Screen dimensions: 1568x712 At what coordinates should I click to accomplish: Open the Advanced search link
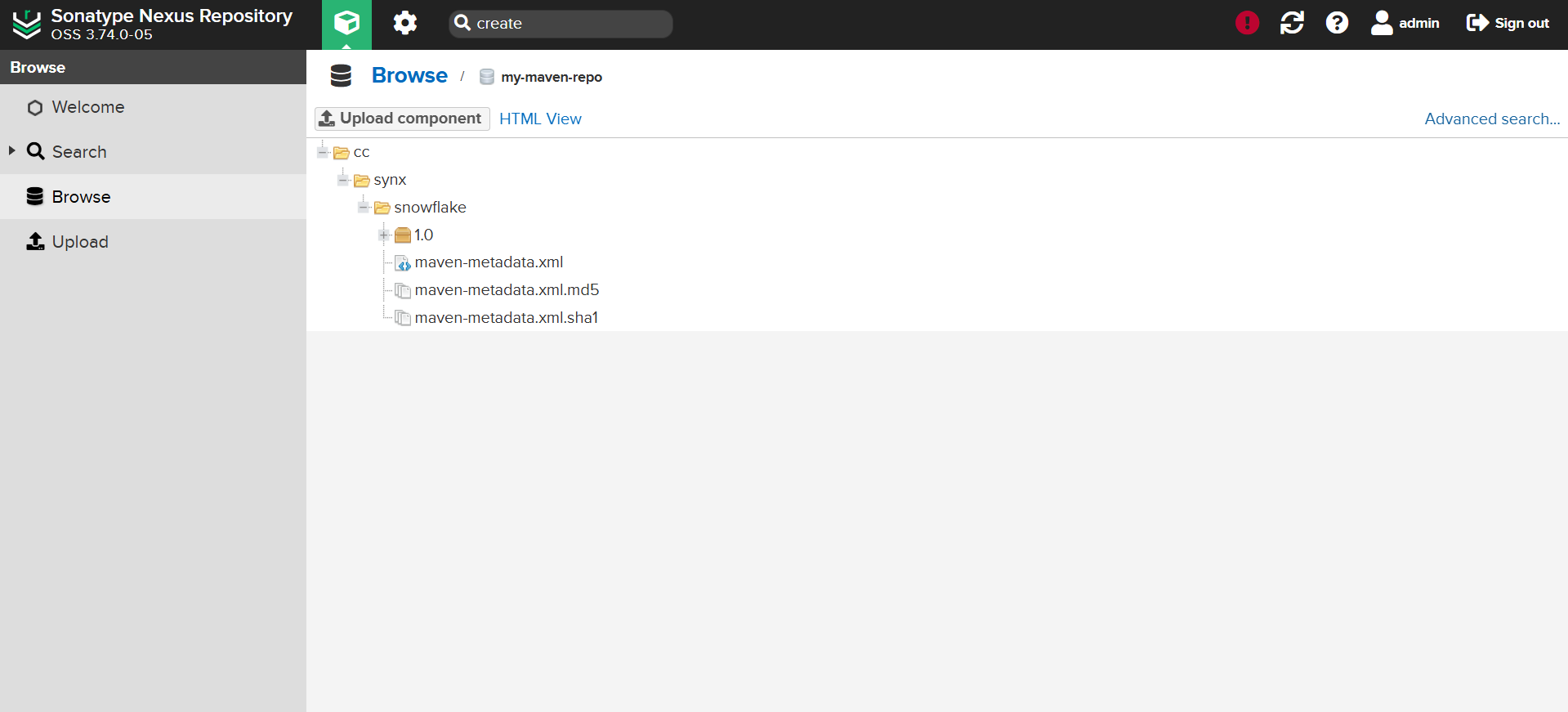point(1492,119)
